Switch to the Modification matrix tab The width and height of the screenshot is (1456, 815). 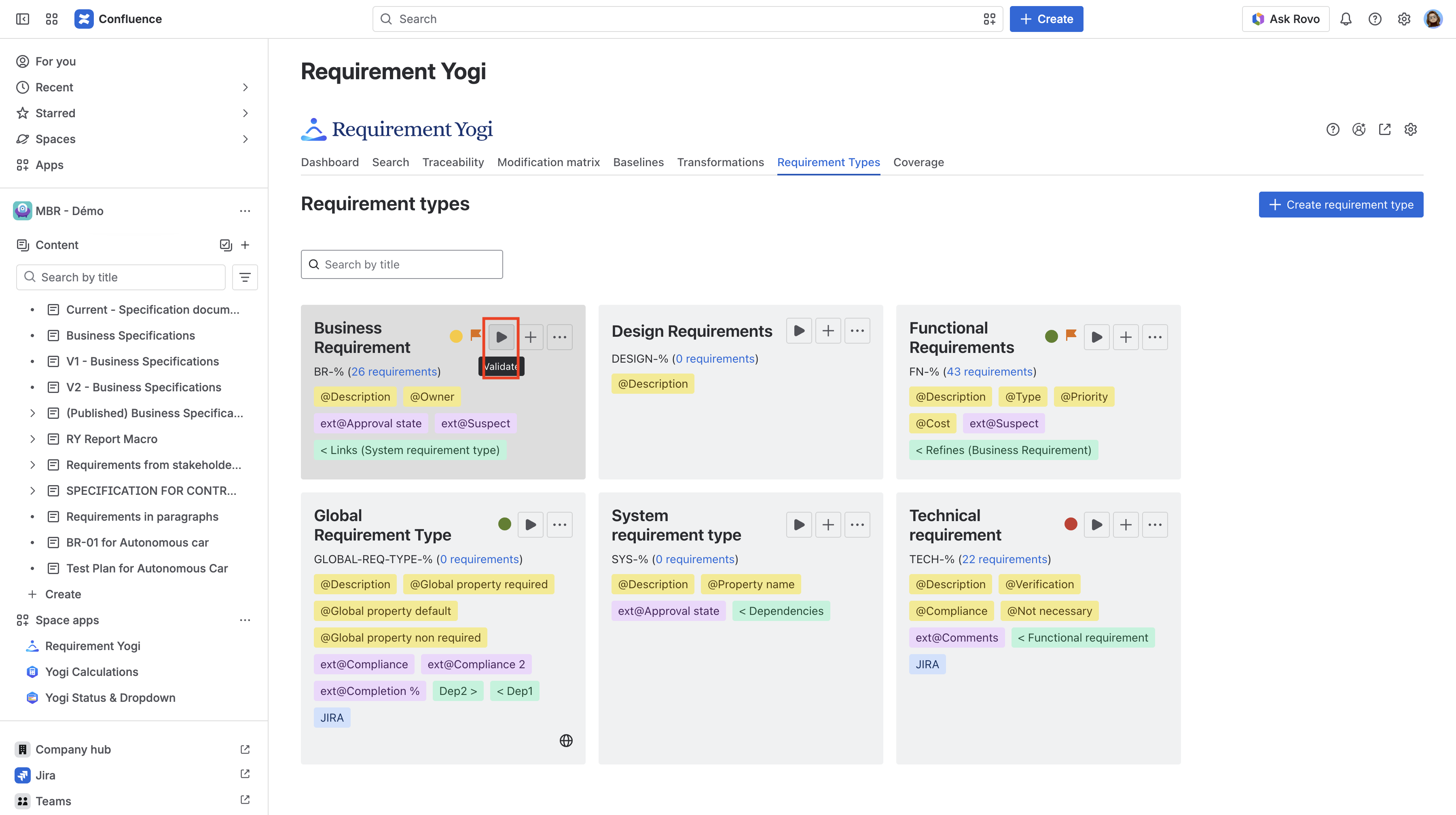(548, 163)
